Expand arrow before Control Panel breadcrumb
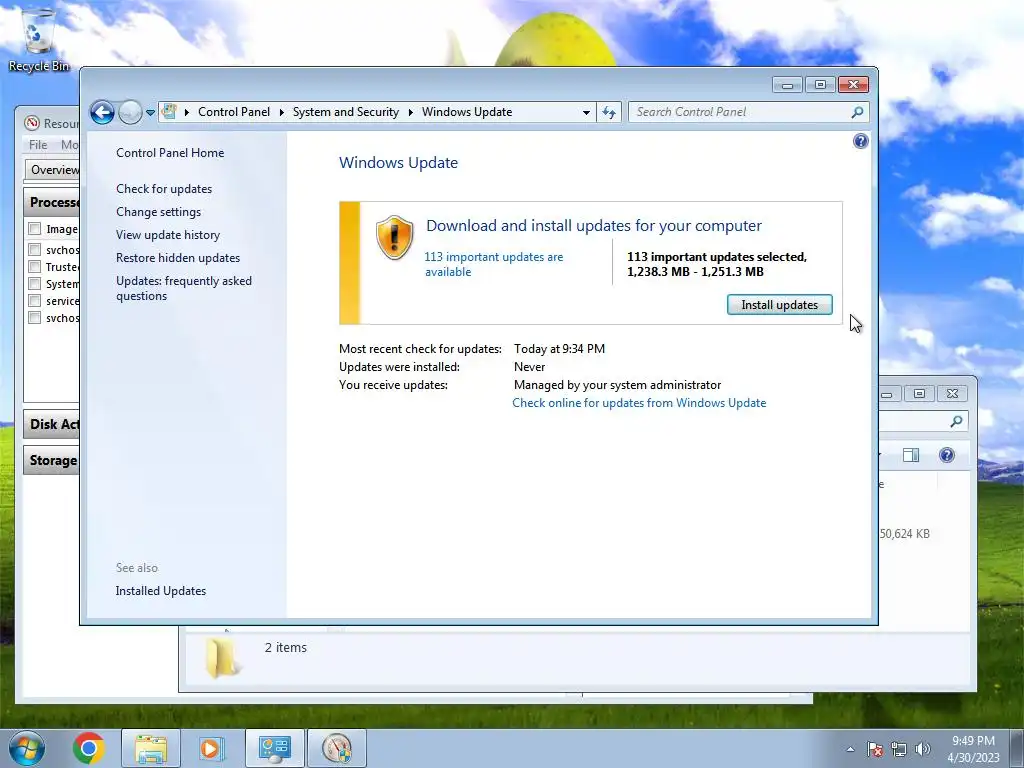This screenshot has height=768, width=1024. (x=187, y=112)
